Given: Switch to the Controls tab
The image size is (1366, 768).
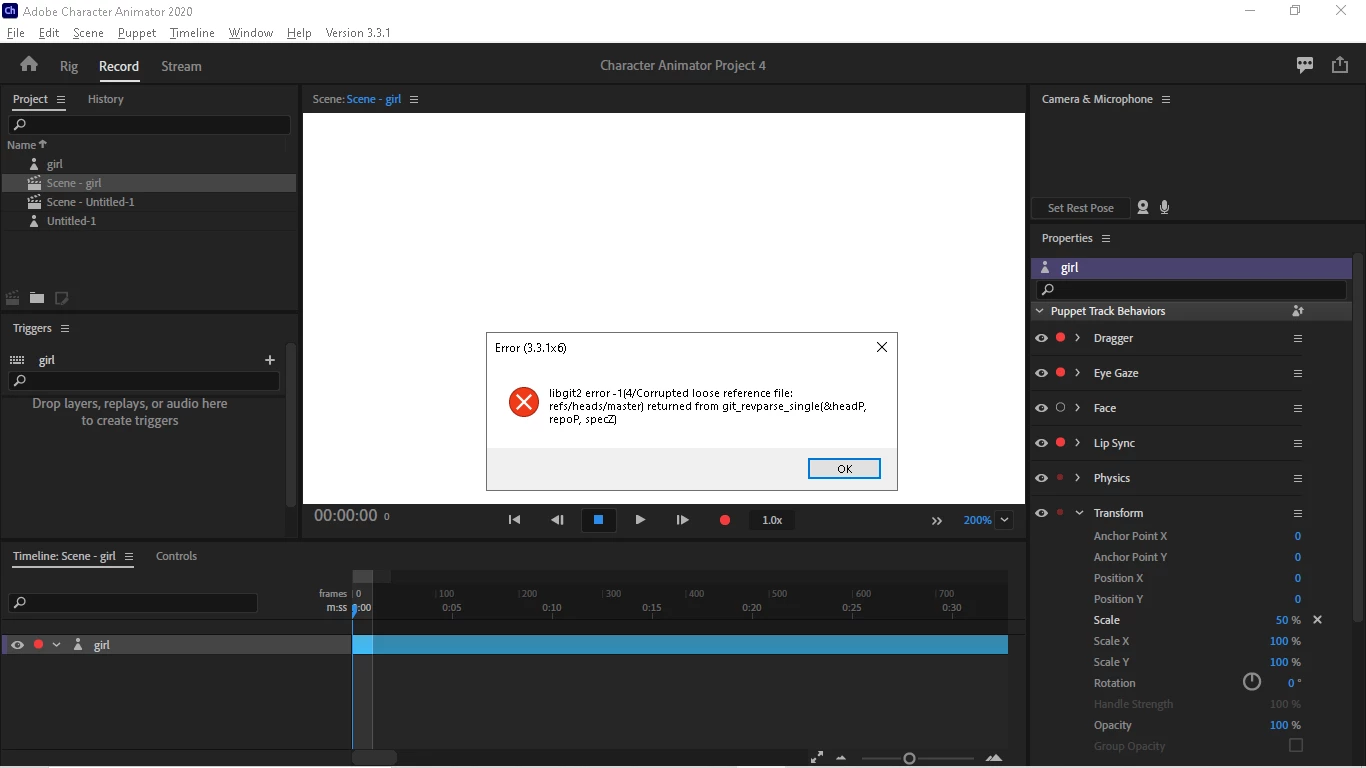Looking at the screenshot, I should pyautogui.click(x=177, y=556).
